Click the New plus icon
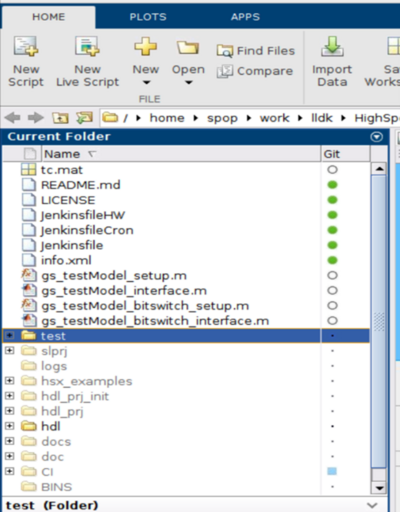Image resolution: width=400 pixels, height=512 pixels. click(x=146, y=47)
